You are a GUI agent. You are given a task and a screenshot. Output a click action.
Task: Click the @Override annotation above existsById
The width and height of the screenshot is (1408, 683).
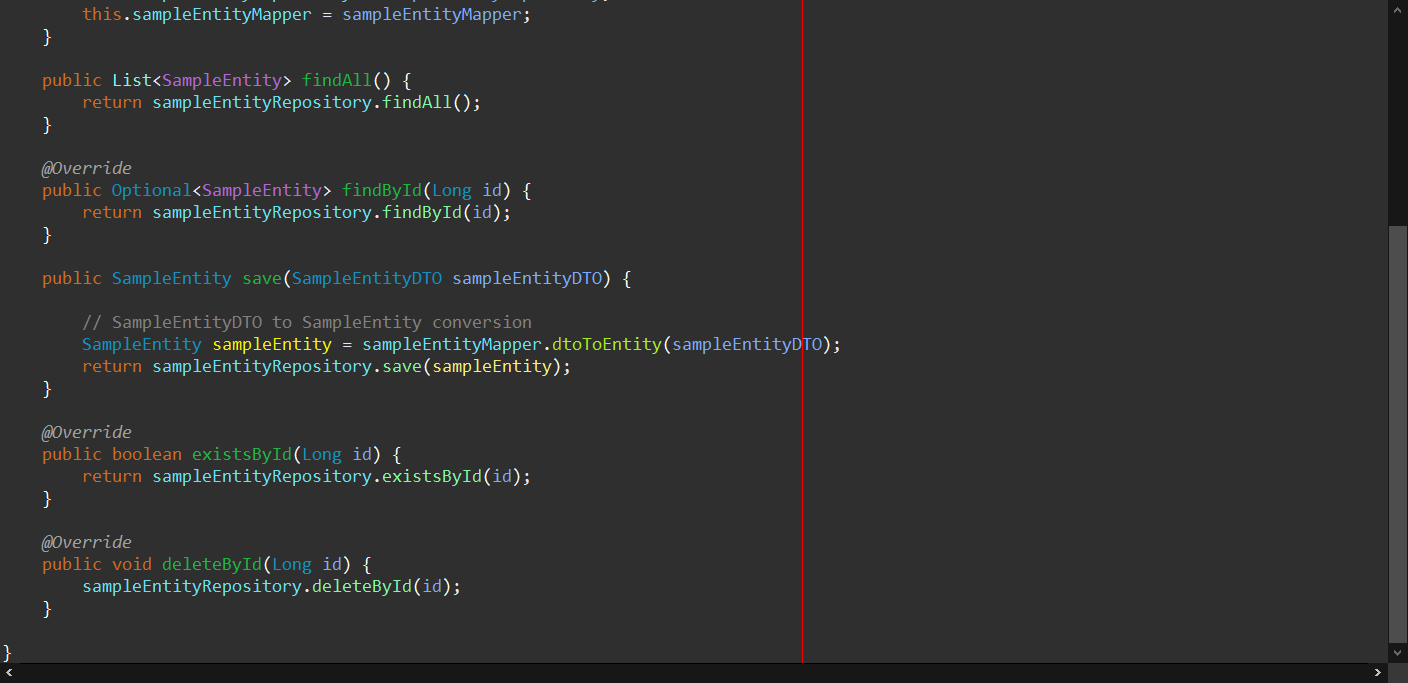pyautogui.click(x=87, y=432)
